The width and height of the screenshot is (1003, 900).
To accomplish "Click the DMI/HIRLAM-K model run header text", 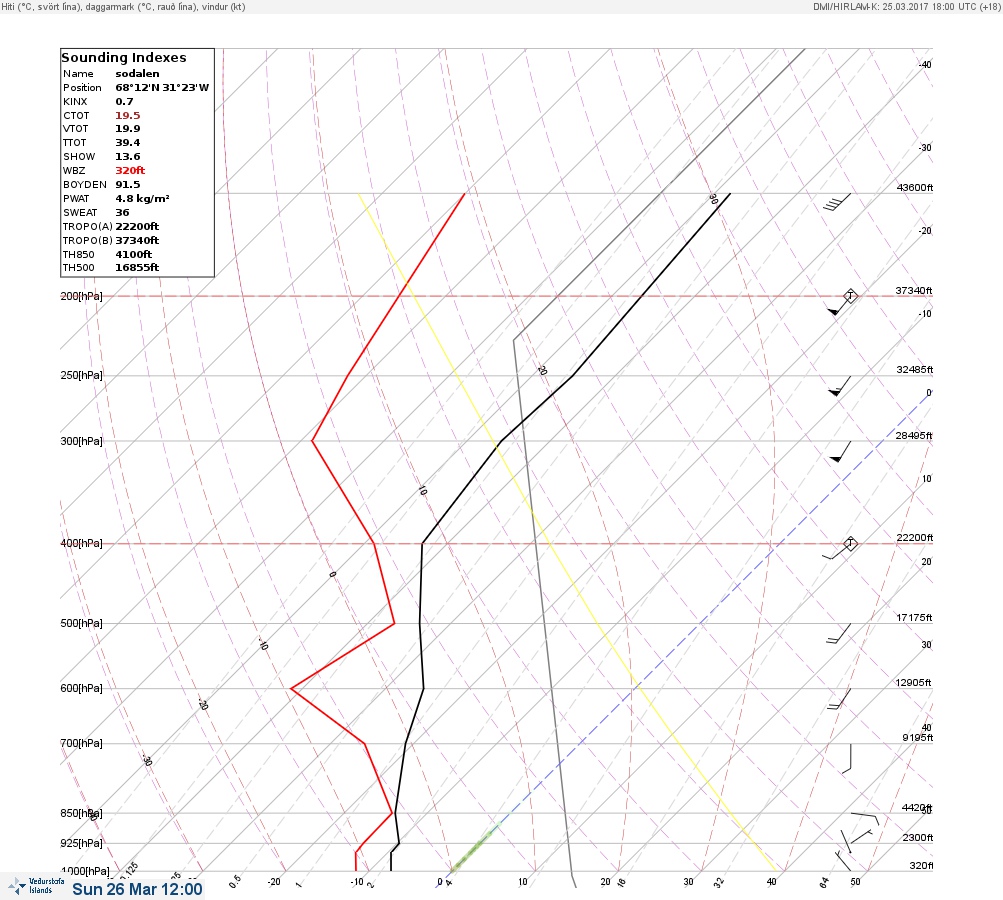I will pyautogui.click(x=906, y=6).
